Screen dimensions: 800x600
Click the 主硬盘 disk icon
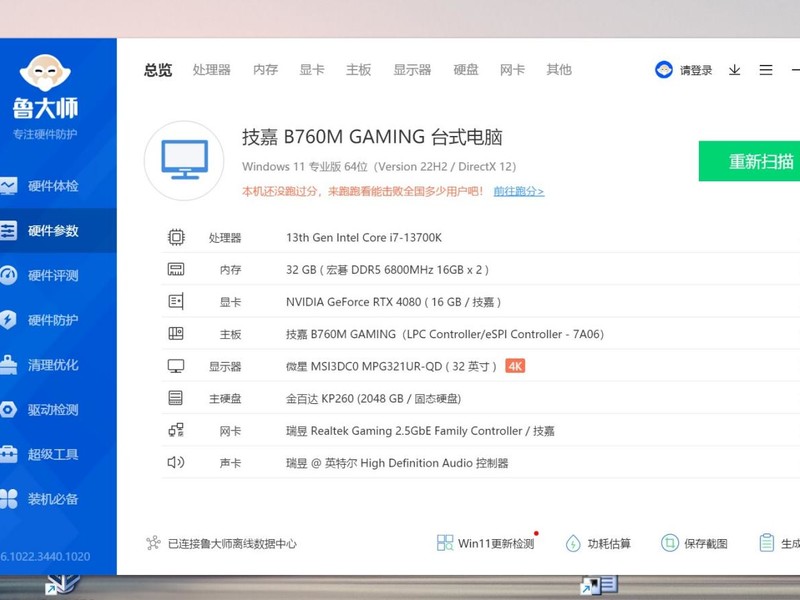[x=176, y=398]
